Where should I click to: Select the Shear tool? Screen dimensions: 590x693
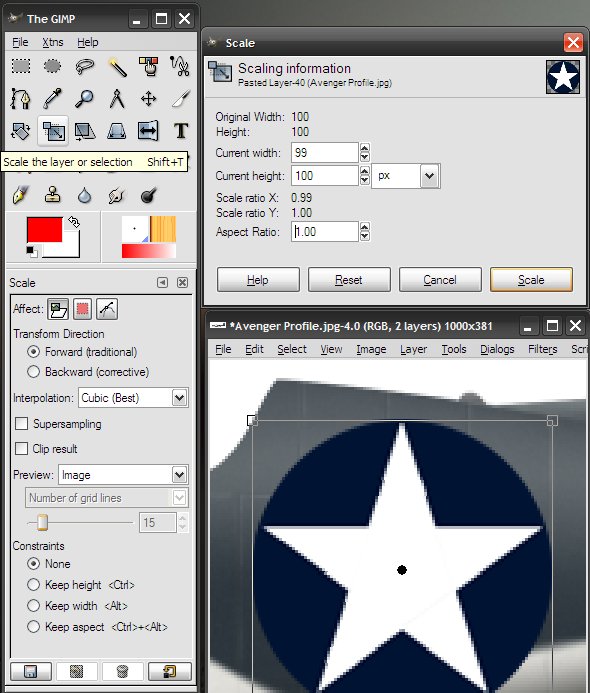click(84, 131)
